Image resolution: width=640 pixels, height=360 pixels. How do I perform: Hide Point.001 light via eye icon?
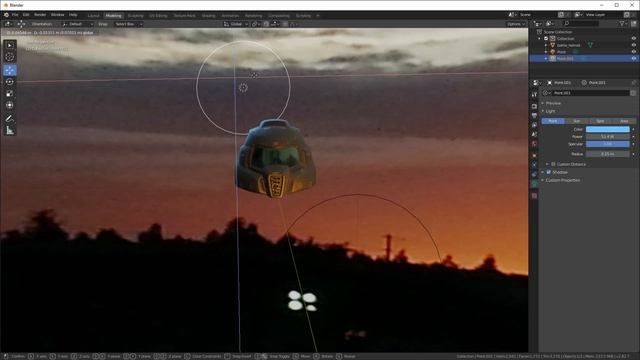point(634,58)
